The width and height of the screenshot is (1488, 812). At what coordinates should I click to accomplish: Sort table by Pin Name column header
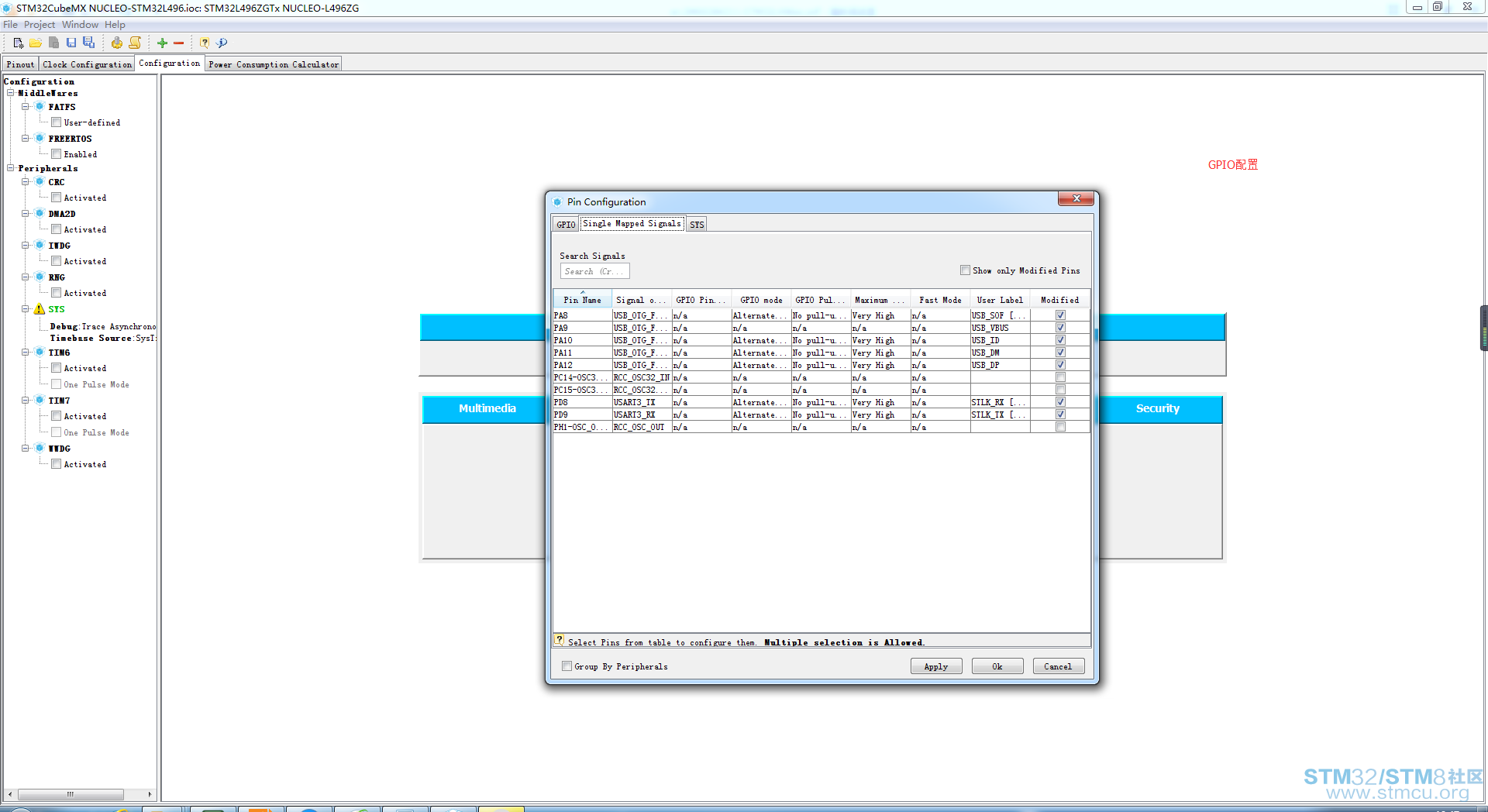582,300
